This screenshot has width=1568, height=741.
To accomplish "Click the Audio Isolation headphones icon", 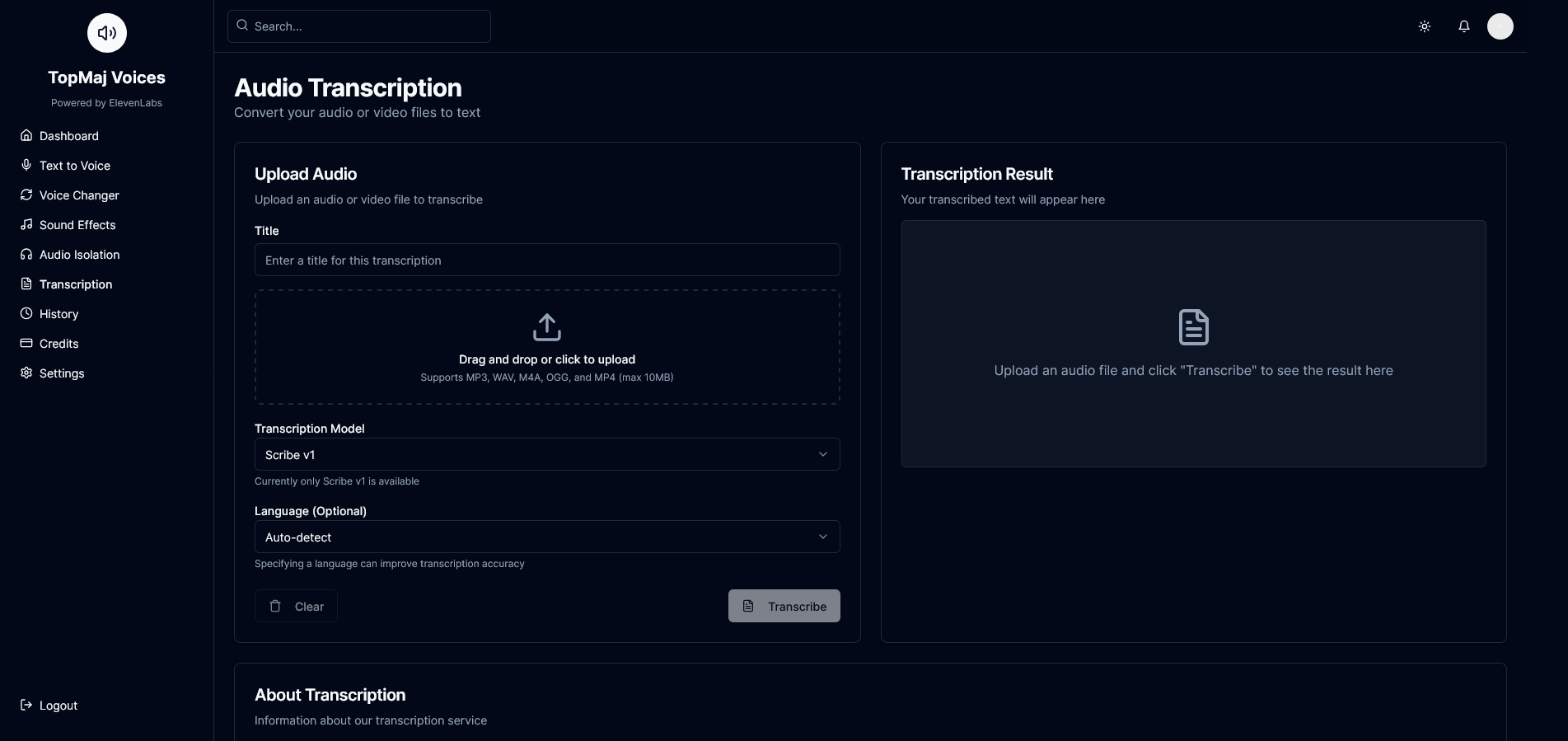I will pyautogui.click(x=26, y=254).
